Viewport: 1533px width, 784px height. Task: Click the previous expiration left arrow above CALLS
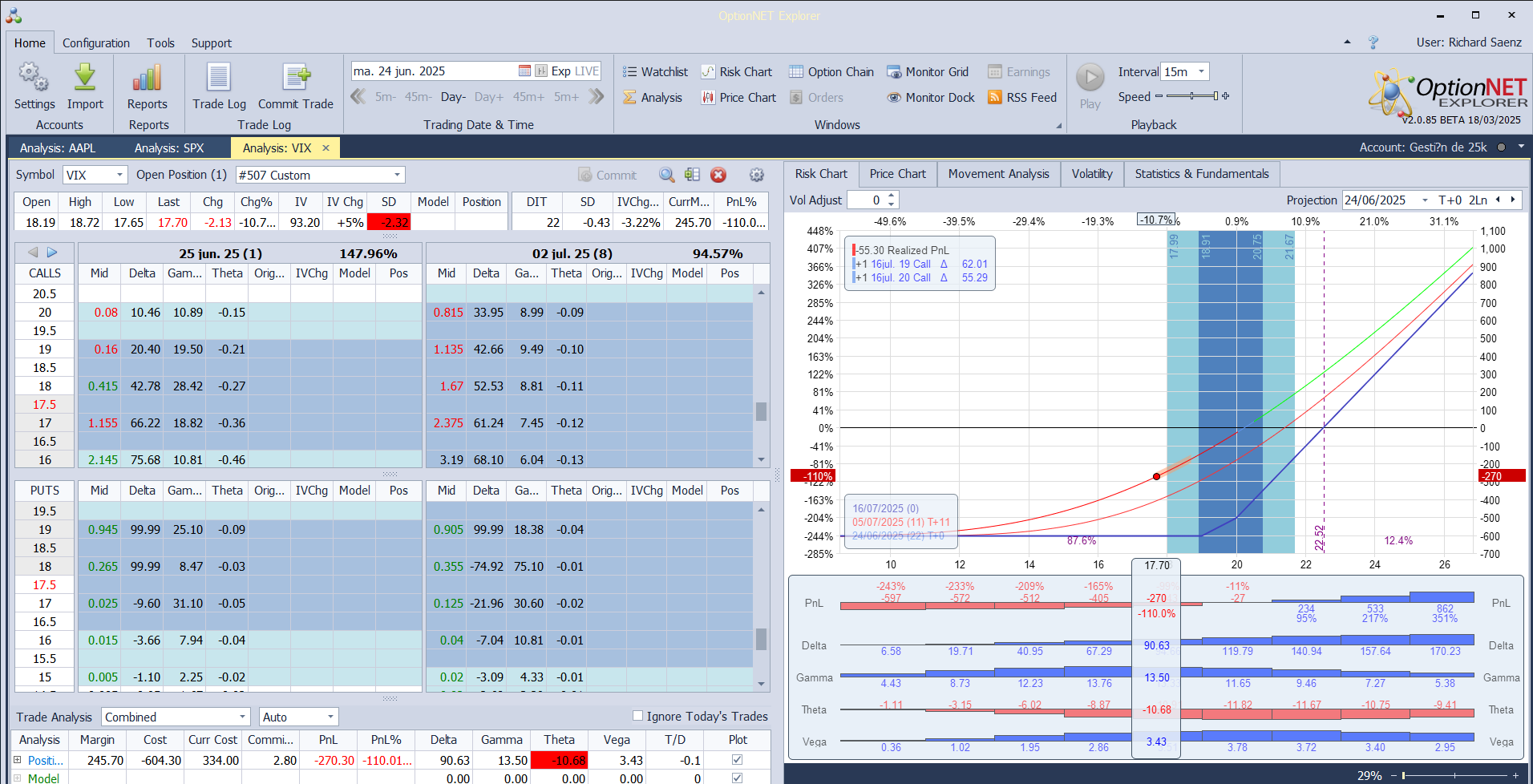pos(33,253)
